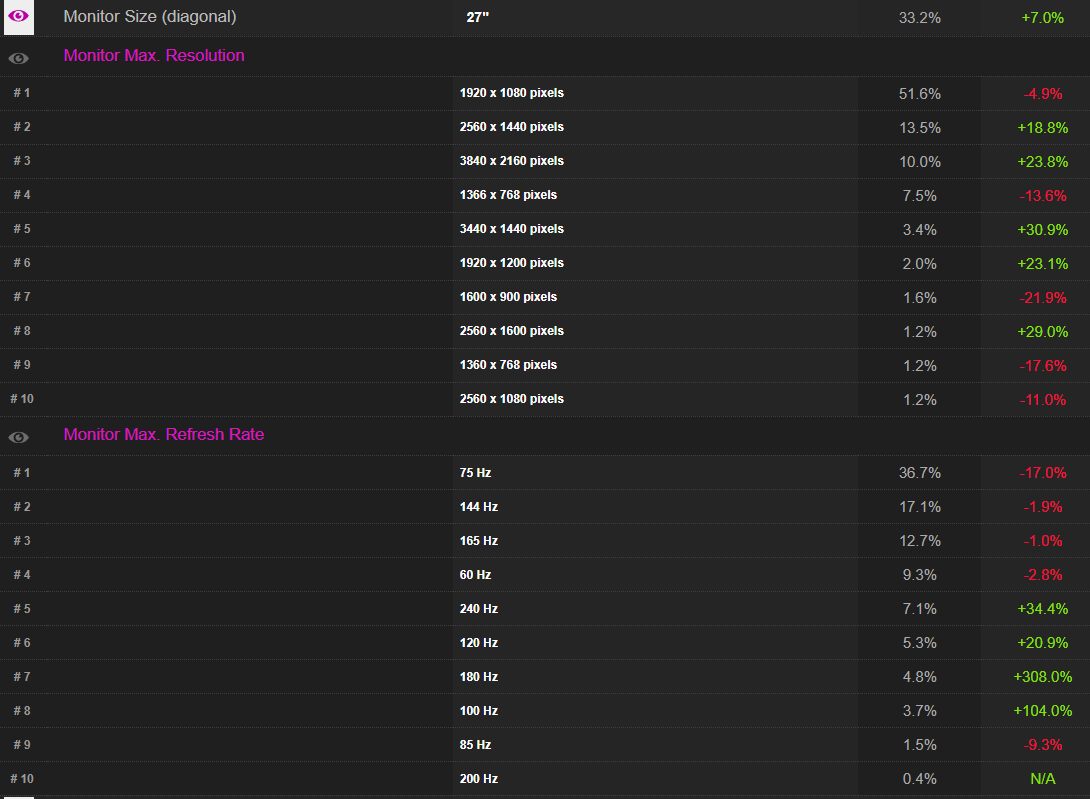Viewport: 1090px width, 799px height.
Task: Click the 27" monitor size value
Action: (x=478, y=17)
